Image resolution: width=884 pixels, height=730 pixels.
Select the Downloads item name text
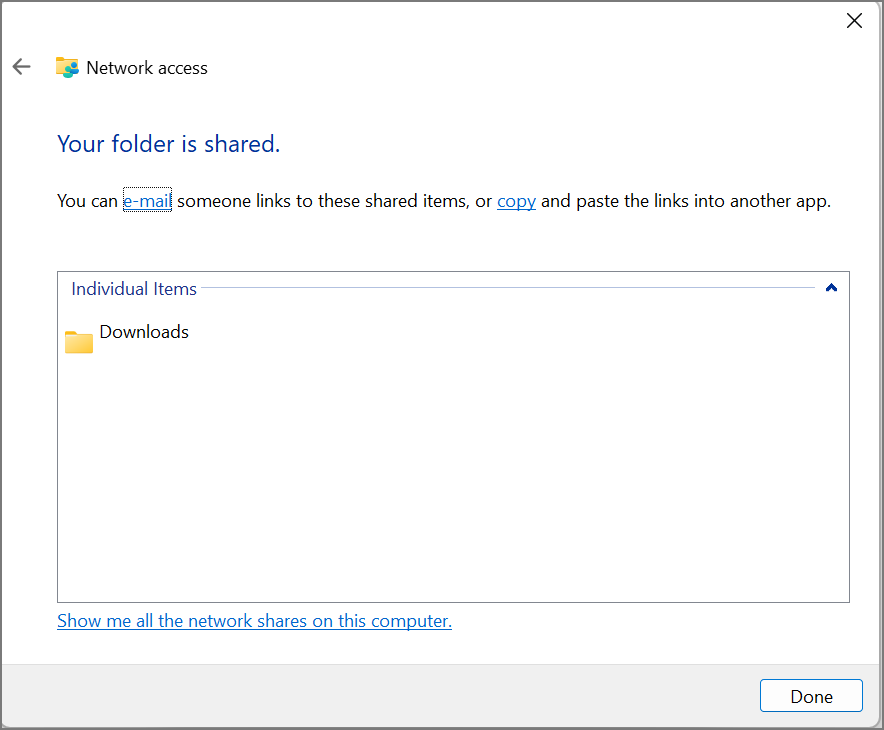(x=144, y=332)
